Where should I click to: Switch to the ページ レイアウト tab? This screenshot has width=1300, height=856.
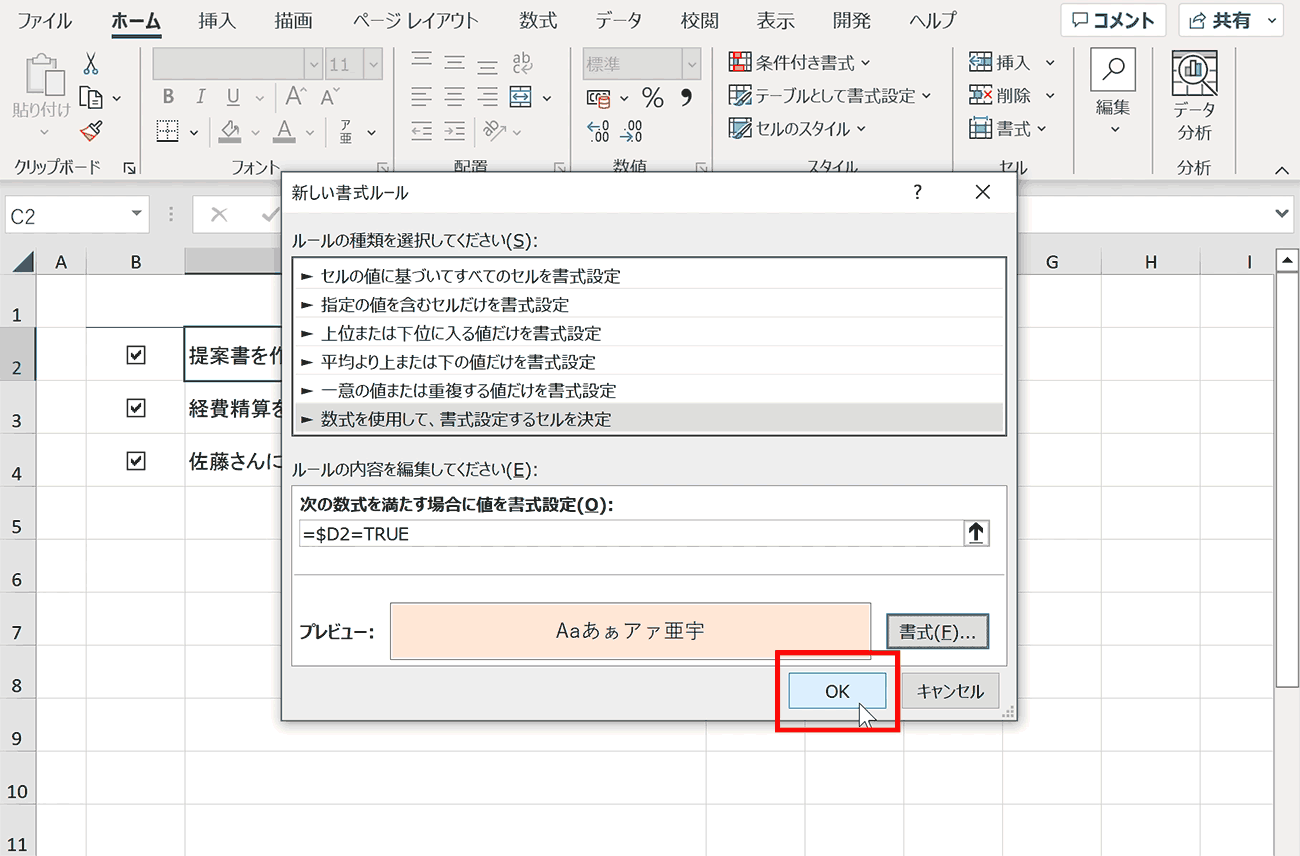click(415, 20)
